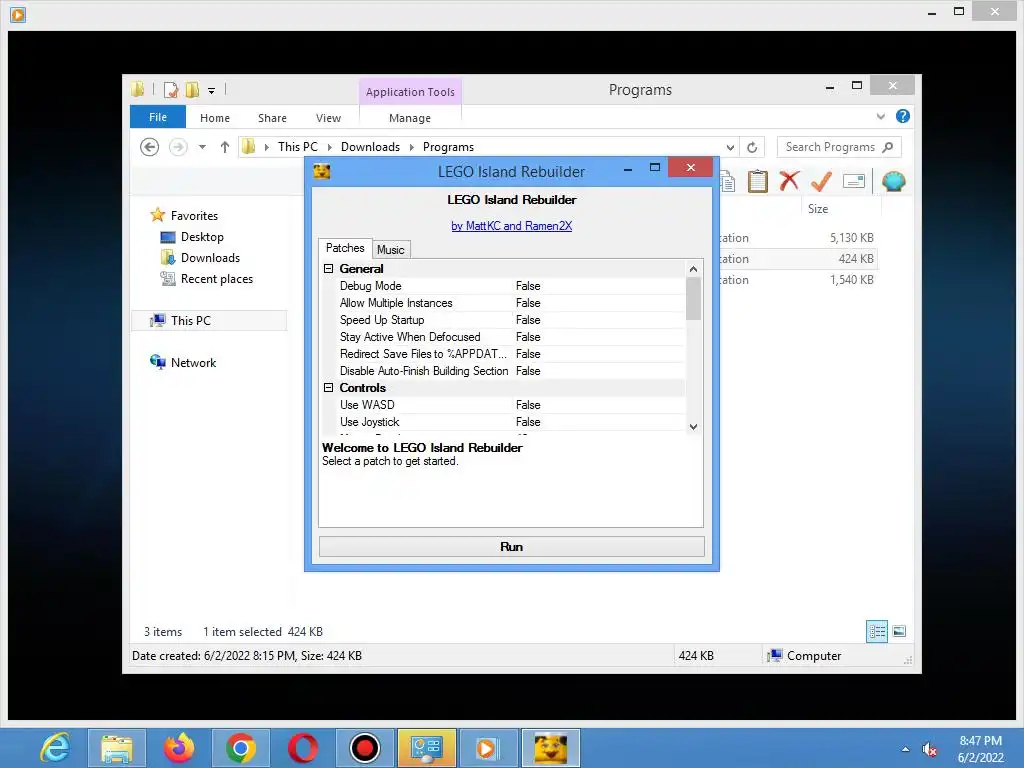The image size is (1024, 768).
Task: Click This PC in the address breadcrumb
Action: pyautogui.click(x=298, y=147)
